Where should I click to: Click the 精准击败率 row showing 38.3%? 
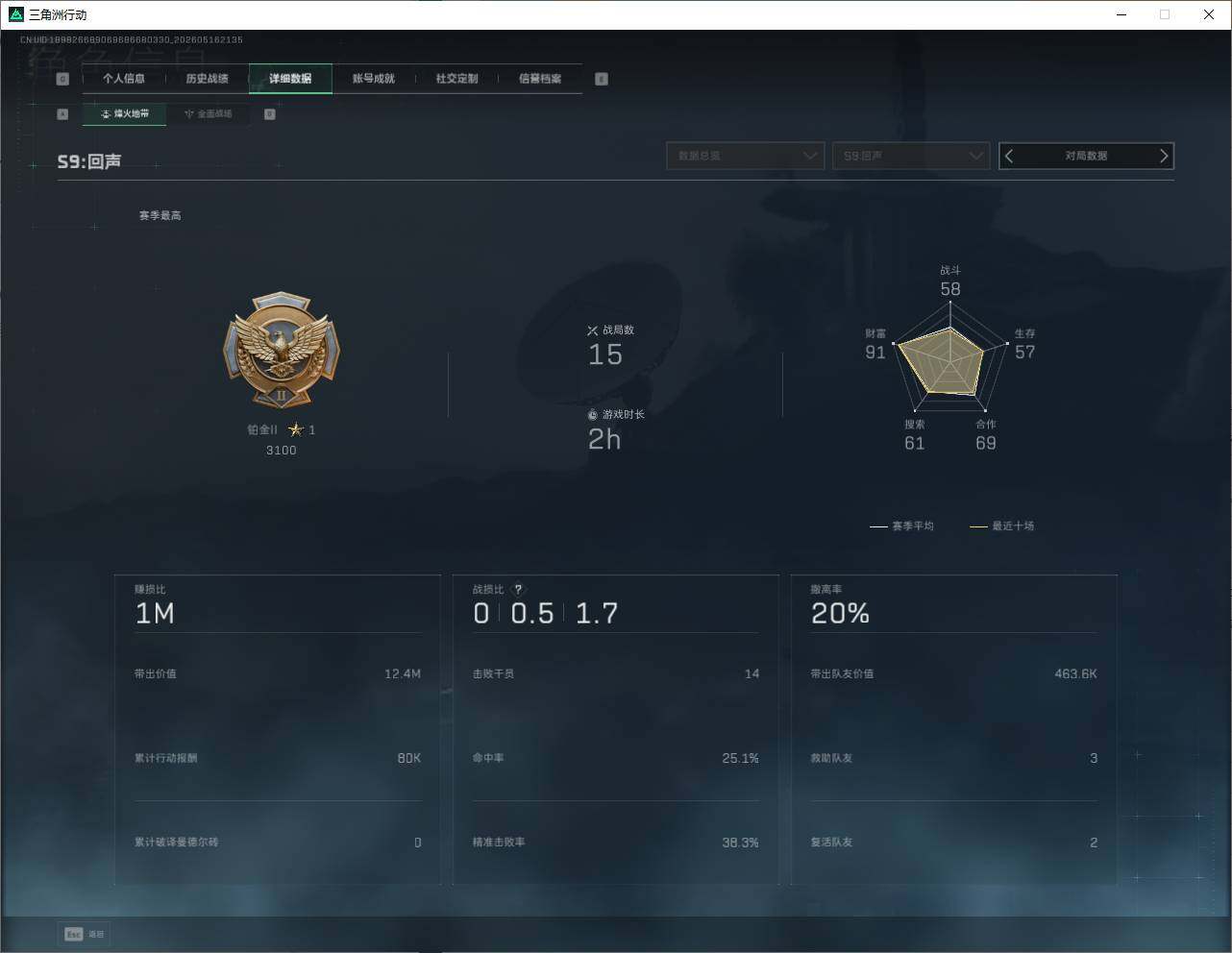click(x=616, y=843)
